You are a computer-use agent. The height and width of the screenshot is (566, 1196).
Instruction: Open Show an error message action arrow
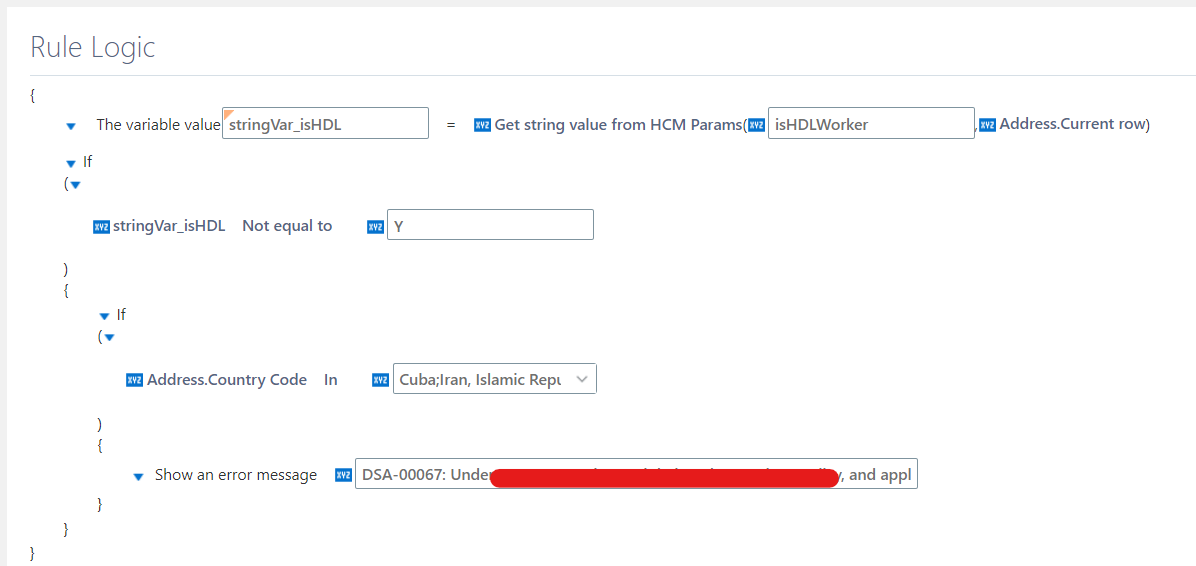[x=138, y=477]
